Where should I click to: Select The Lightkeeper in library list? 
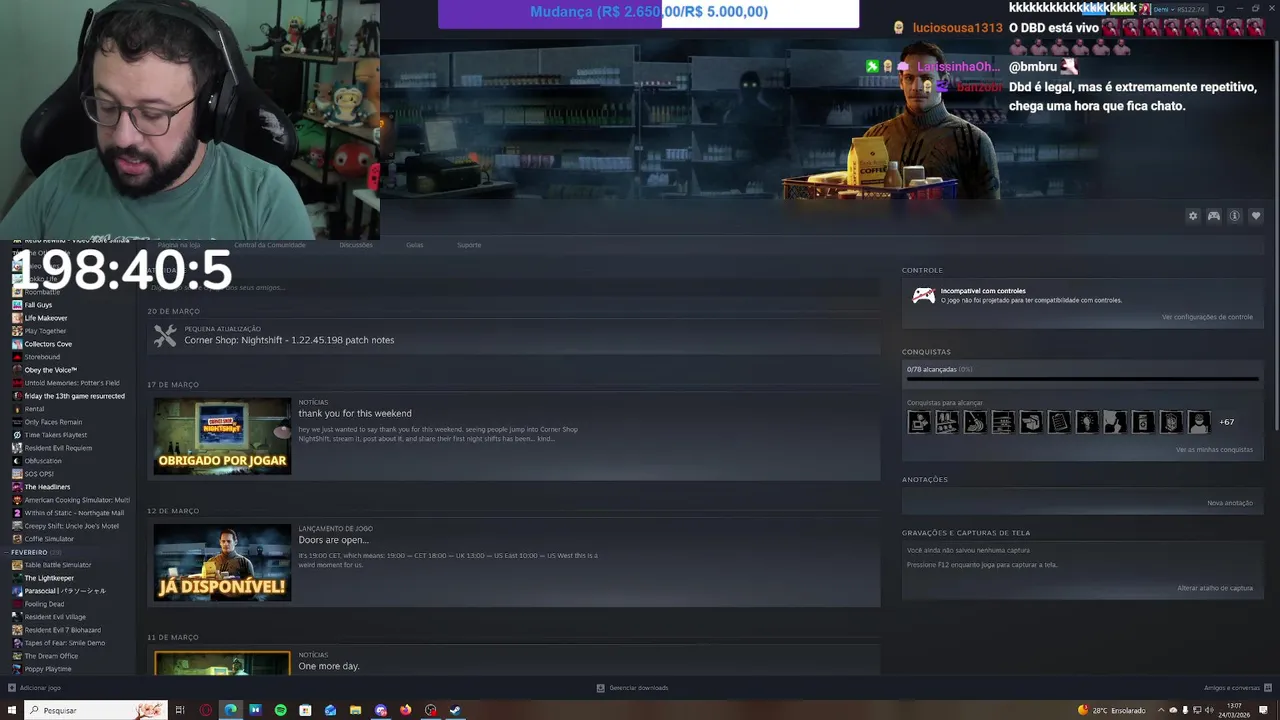coord(49,578)
